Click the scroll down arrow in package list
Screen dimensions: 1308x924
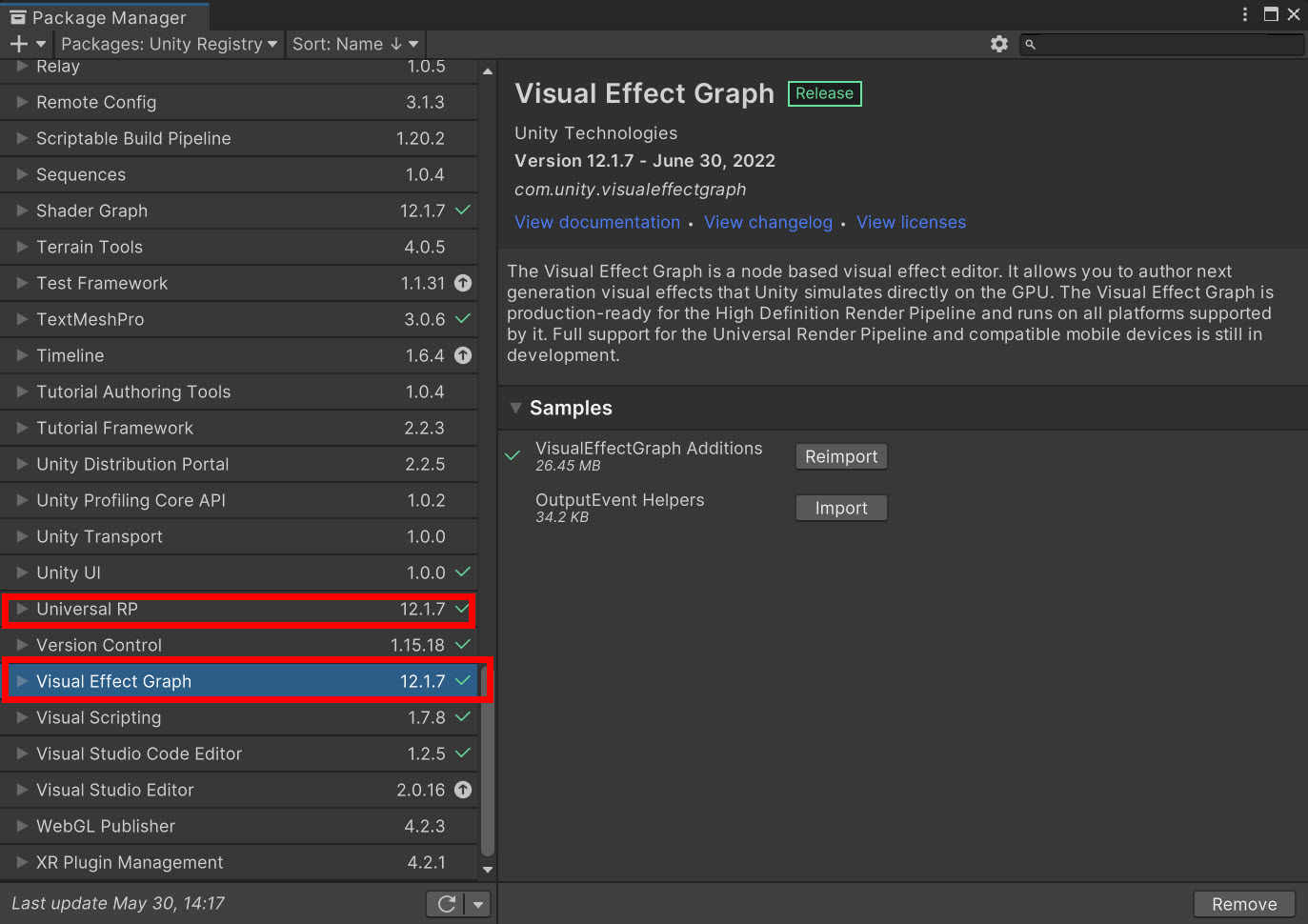[488, 869]
